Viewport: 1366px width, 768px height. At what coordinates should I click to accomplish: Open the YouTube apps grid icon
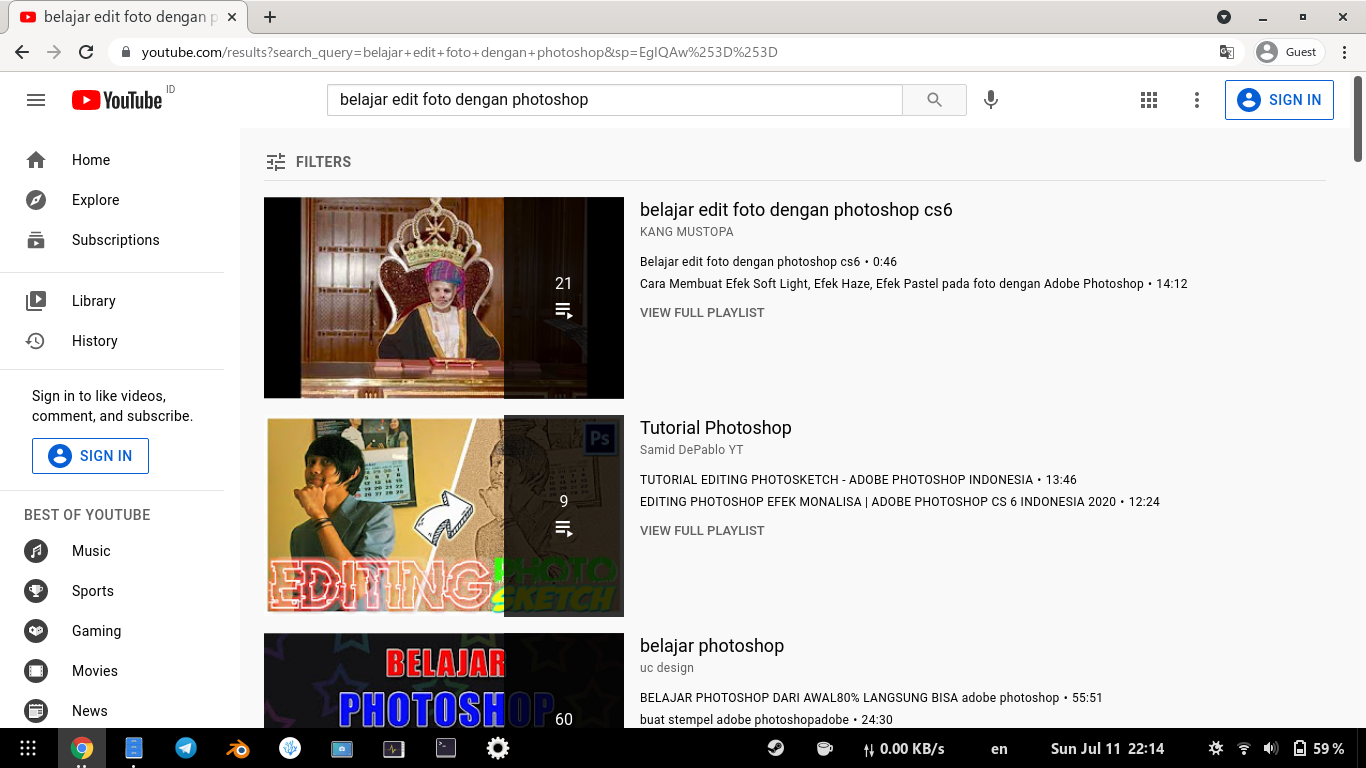point(1149,100)
